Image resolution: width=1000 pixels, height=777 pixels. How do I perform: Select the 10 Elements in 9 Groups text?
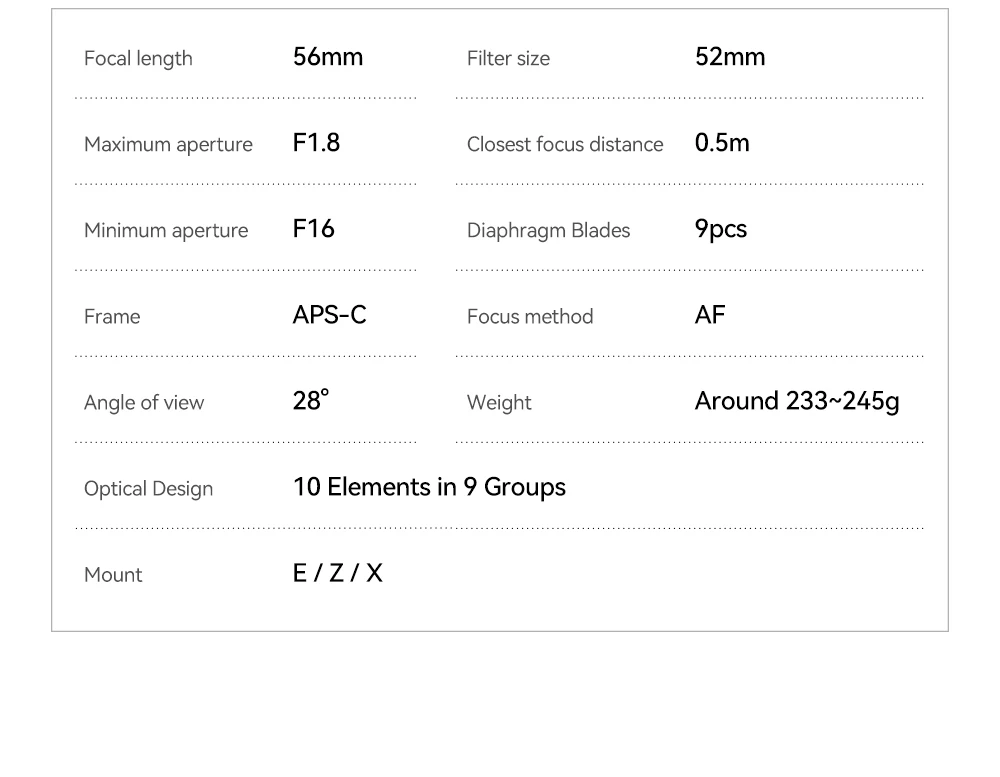[x=429, y=487]
